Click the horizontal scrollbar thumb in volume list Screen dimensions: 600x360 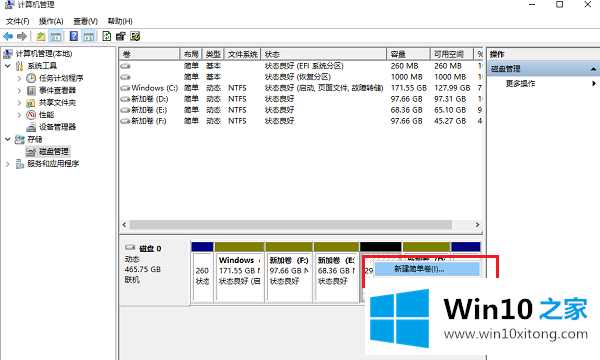[291, 225]
